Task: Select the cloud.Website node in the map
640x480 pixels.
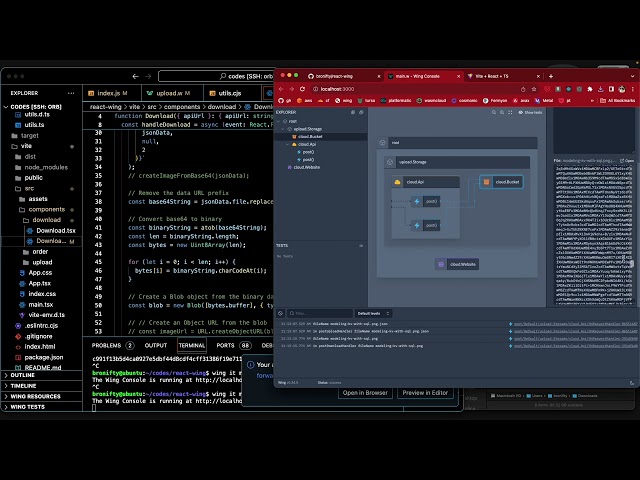Action: (456, 263)
